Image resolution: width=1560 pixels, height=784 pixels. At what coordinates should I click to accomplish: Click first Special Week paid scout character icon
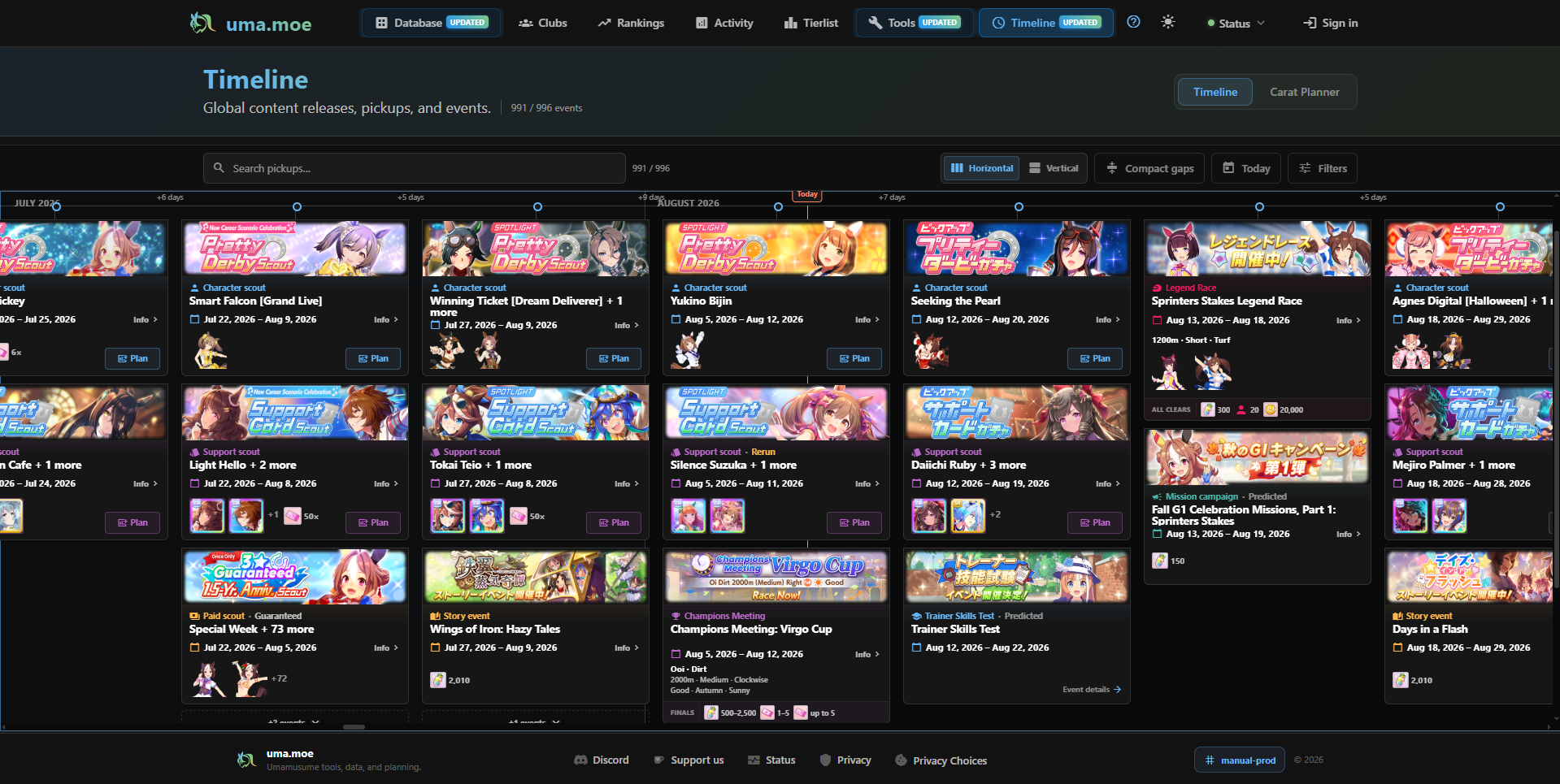point(209,679)
